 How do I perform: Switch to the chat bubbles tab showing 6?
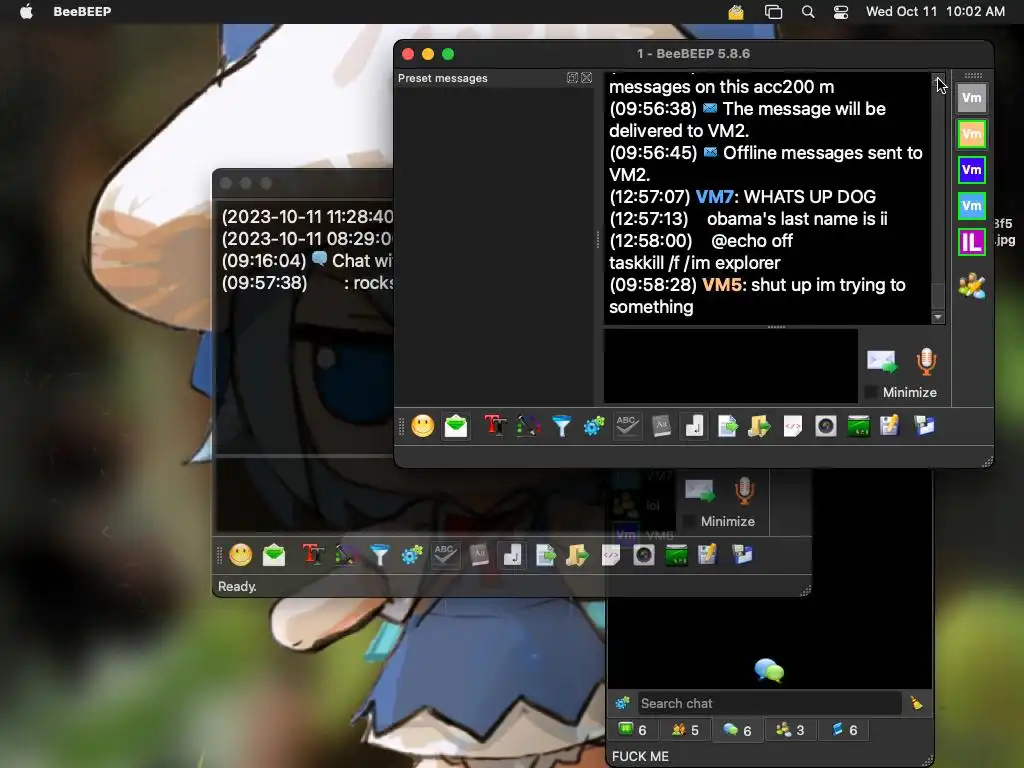[x=737, y=729]
